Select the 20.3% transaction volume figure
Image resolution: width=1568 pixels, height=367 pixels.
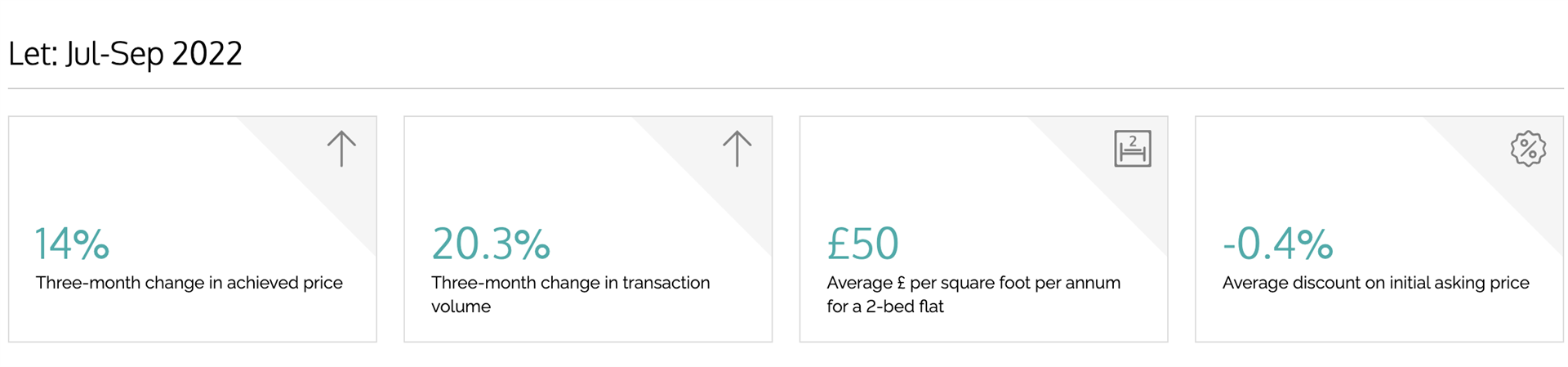[x=491, y=244]
